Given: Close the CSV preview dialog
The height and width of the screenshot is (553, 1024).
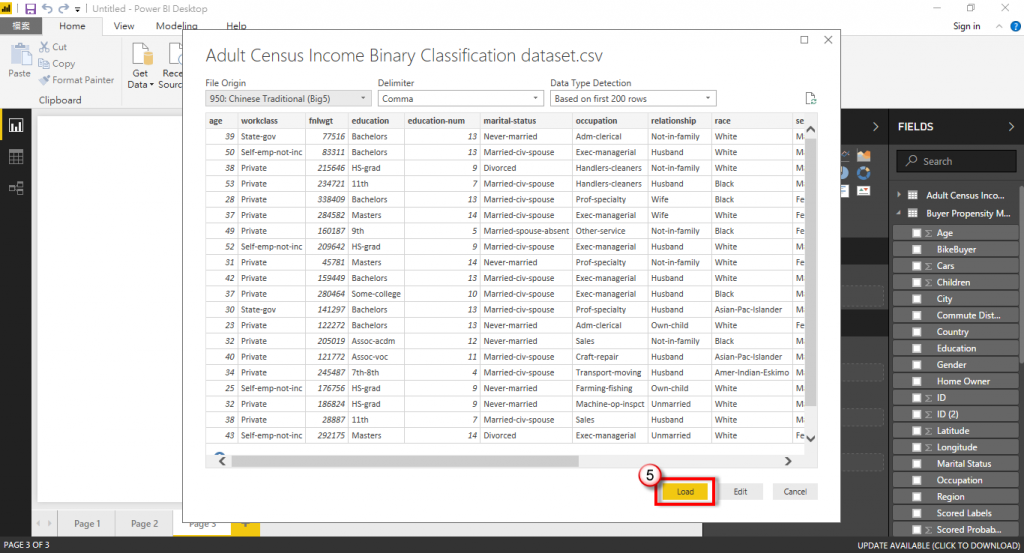Looking at the screenshot, I should point(828,40).
